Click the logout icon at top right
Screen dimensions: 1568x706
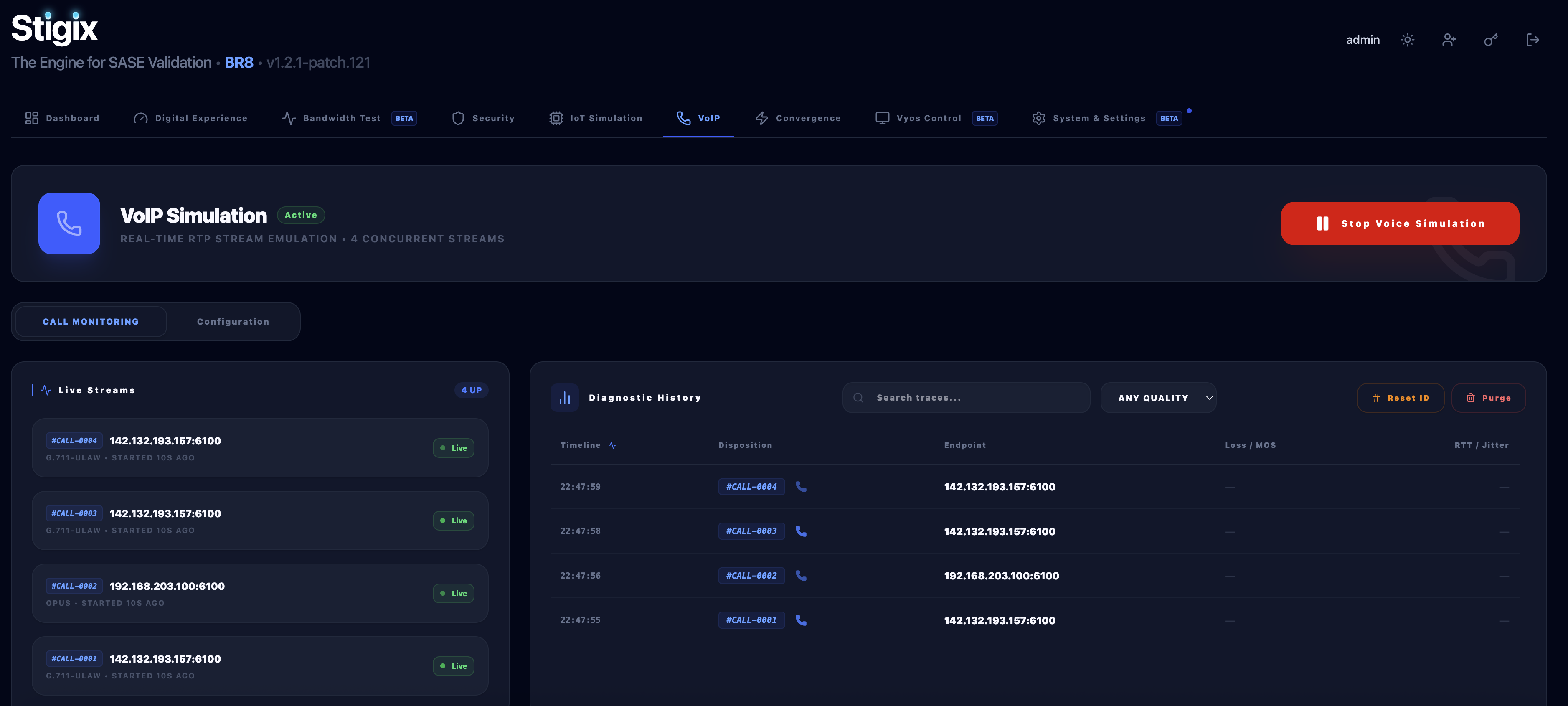click(1533, 40)
